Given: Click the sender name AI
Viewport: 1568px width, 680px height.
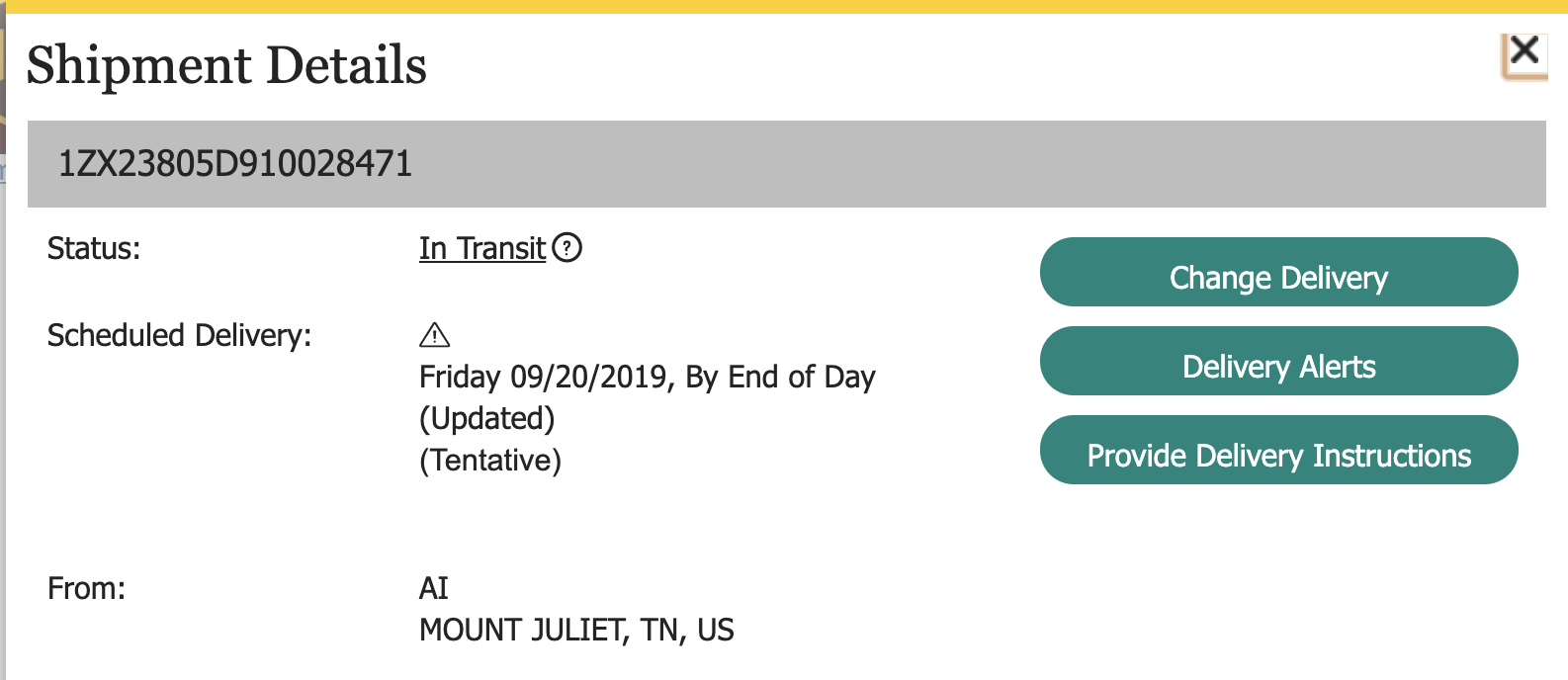Looking at the screenshot, I should pyautogui.click(x=433, y=589).
